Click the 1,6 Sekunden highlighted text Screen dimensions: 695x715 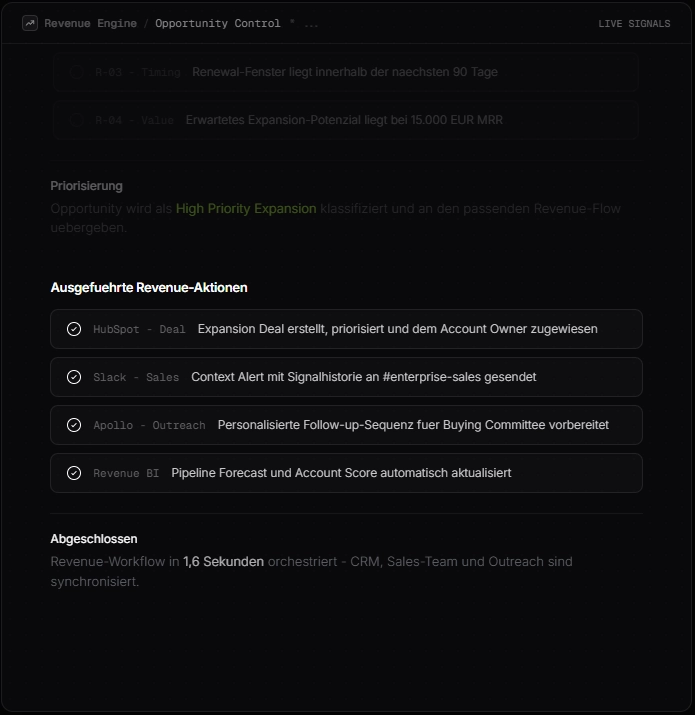pos(223,562)
